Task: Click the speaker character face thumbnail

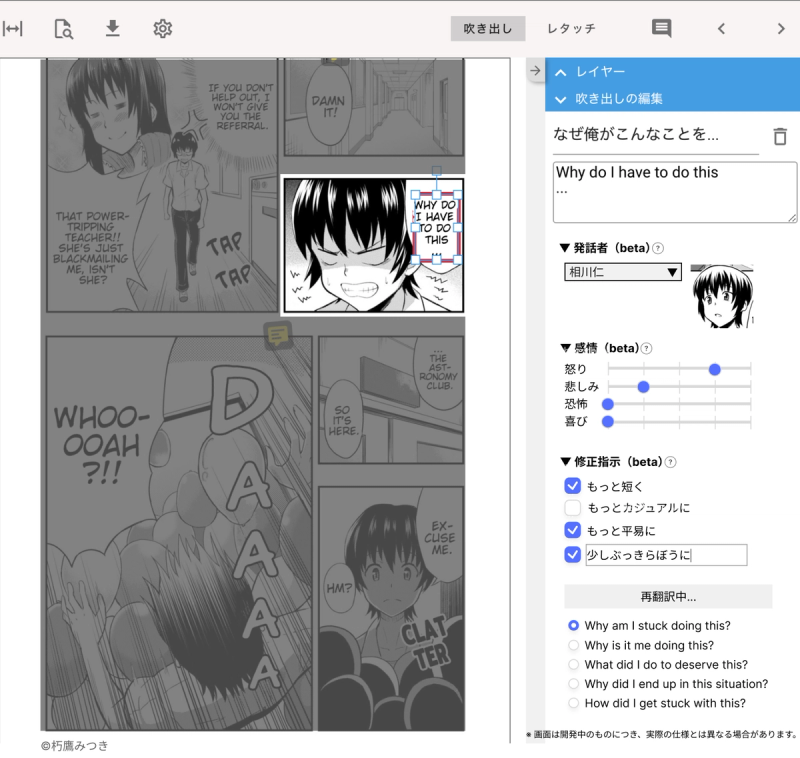Action: [x=722, y=296]
